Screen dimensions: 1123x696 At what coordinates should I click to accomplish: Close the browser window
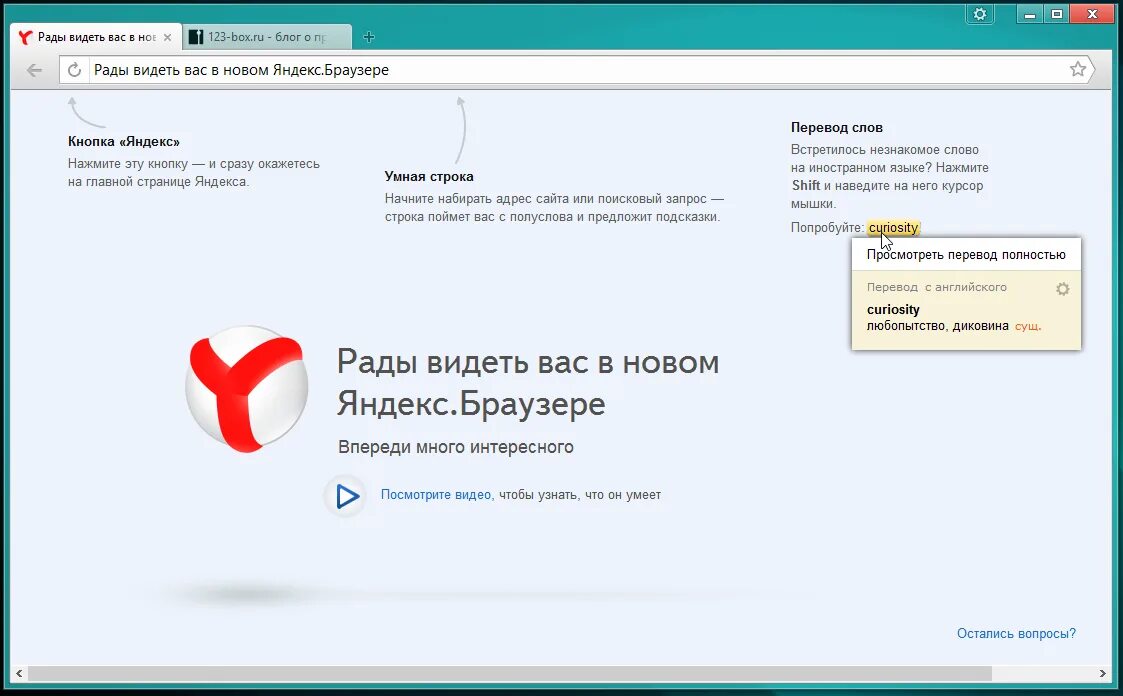tap(1092, 14)
